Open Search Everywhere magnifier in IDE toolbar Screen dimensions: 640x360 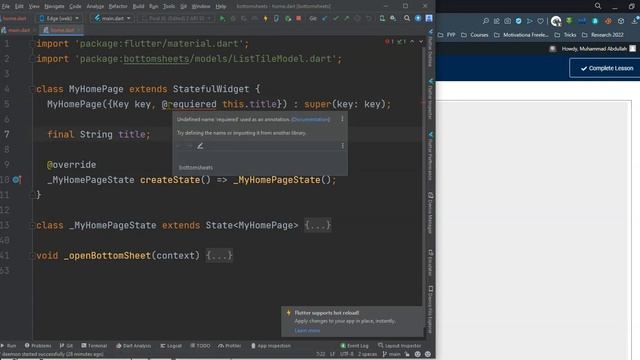407,18
